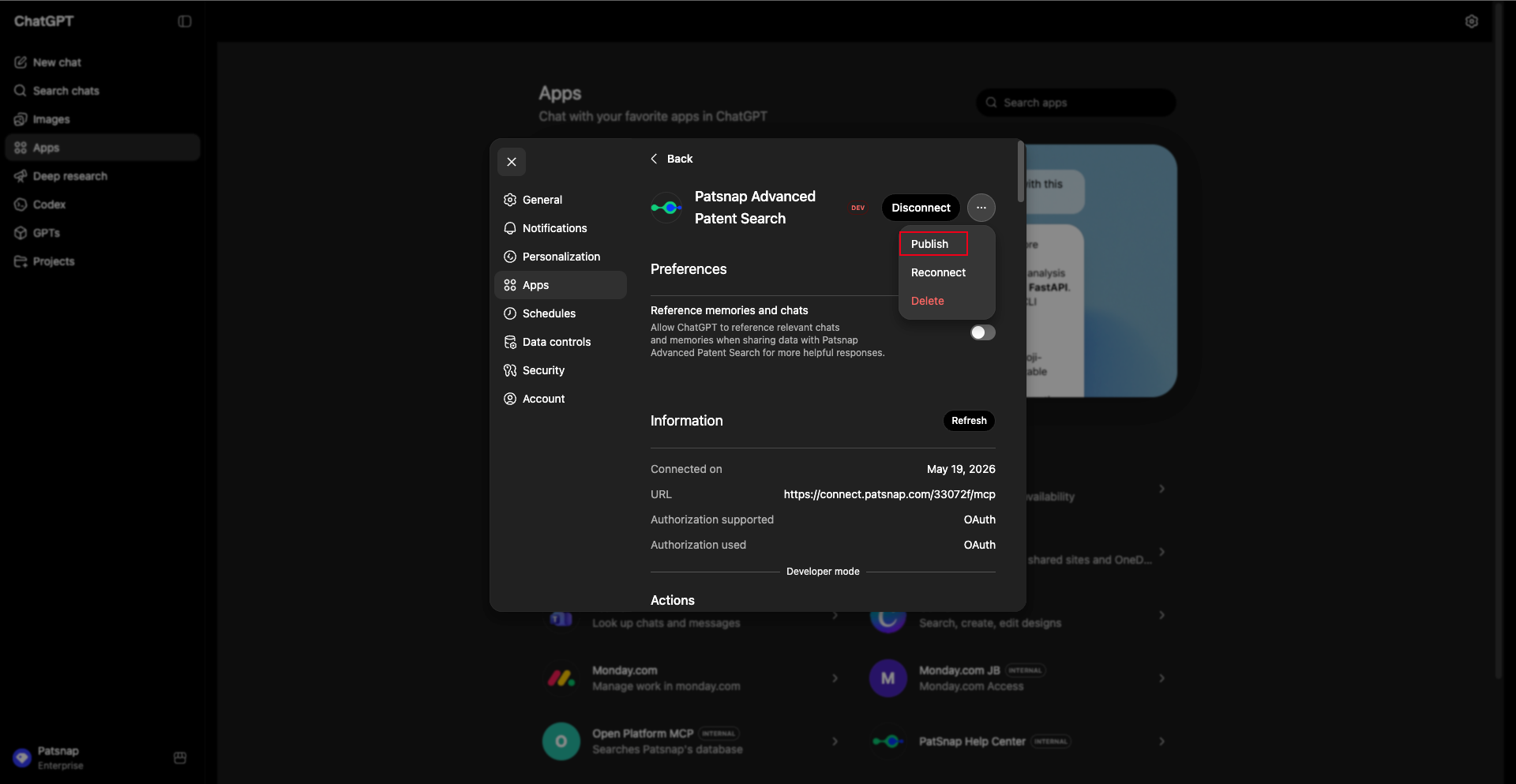Open the Open Platform MCP app entry
This screenshot has height=784, width=1516.
pyautogui.click(x=692, y=741)
